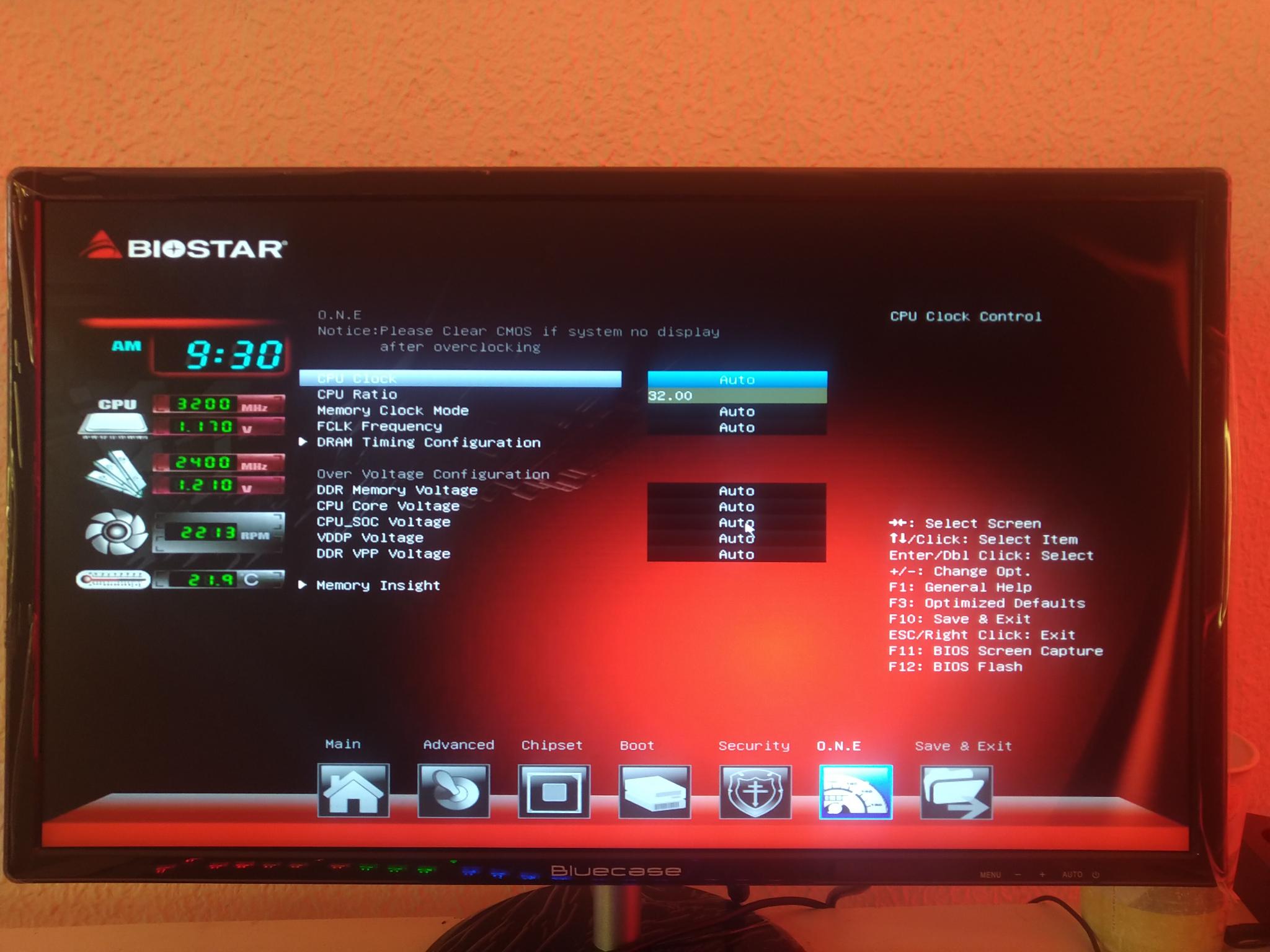Switch to the Main tab label

[343, 744]
